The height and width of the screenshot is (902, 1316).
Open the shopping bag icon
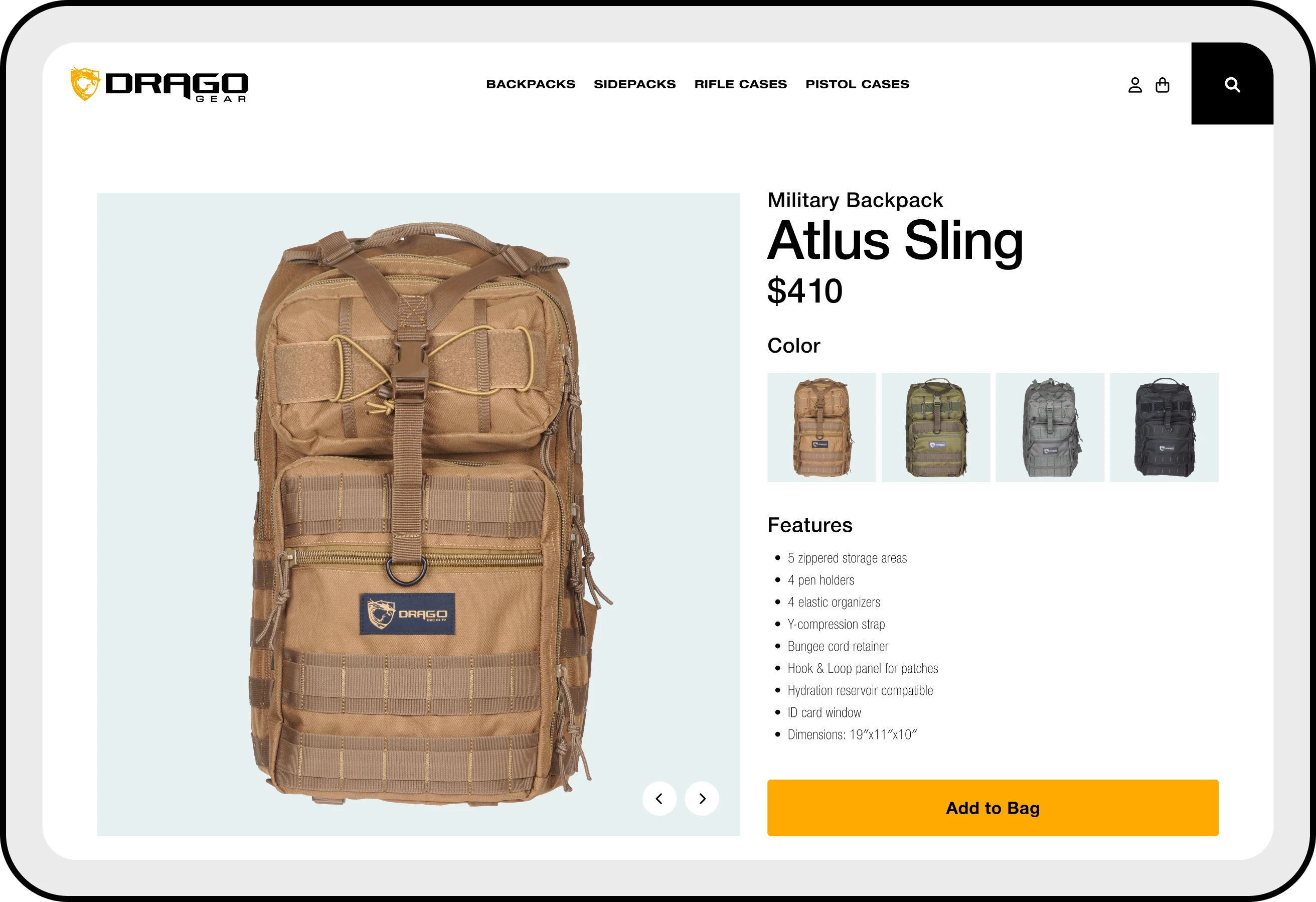(1162, 85)
